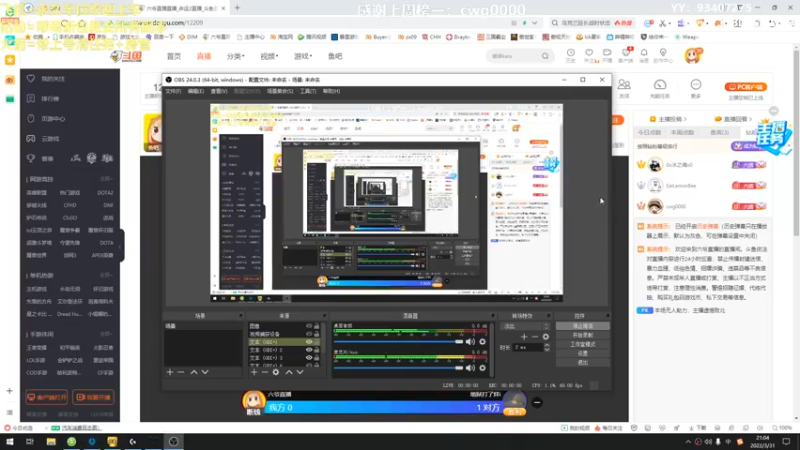The height and width of the screenshot is (450, 800).
Task: Click the PC客户端 orange button
Action: click(x=745, y=87)
